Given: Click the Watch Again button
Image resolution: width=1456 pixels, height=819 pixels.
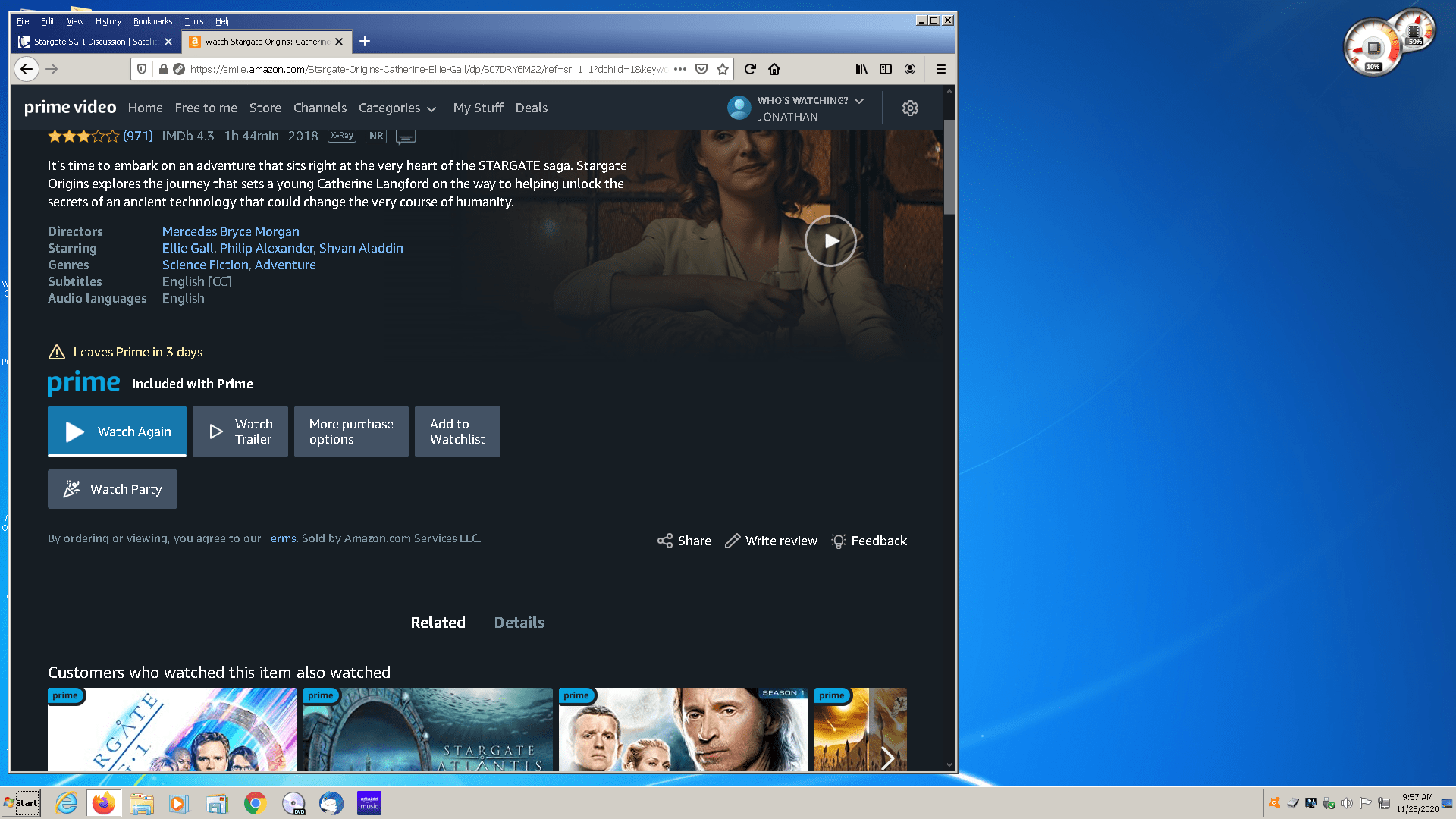Looking at the screenshot, I should [117, 431].
